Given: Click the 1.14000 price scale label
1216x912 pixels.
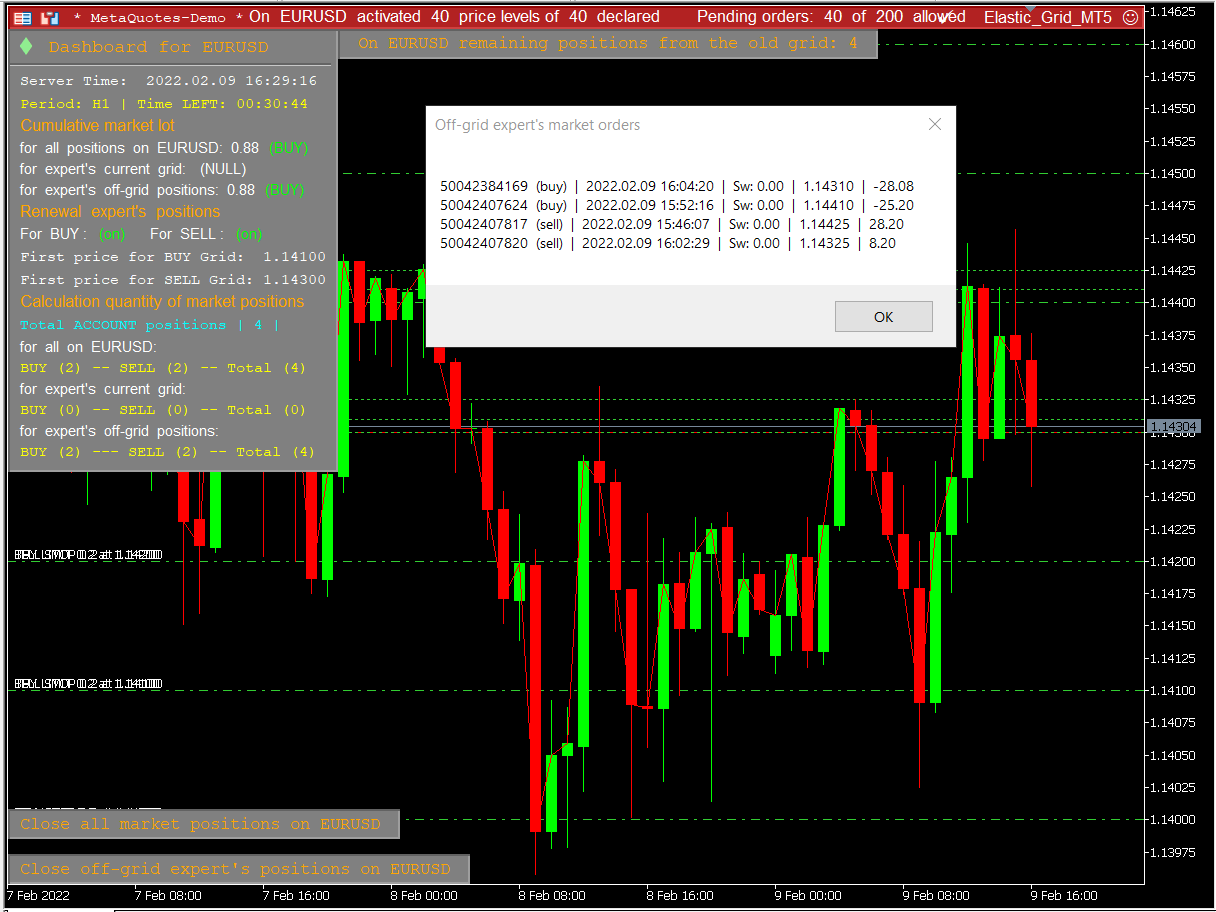Looking at the screenshot, I should pyautogui.click(x=1173, y=819).
